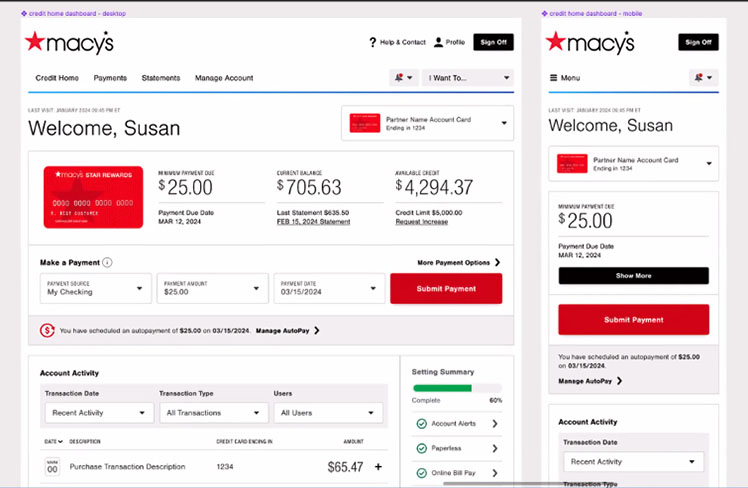Open the Statements nav tab
The height and width of the screenshot is (488, 748).
point(161,78)
